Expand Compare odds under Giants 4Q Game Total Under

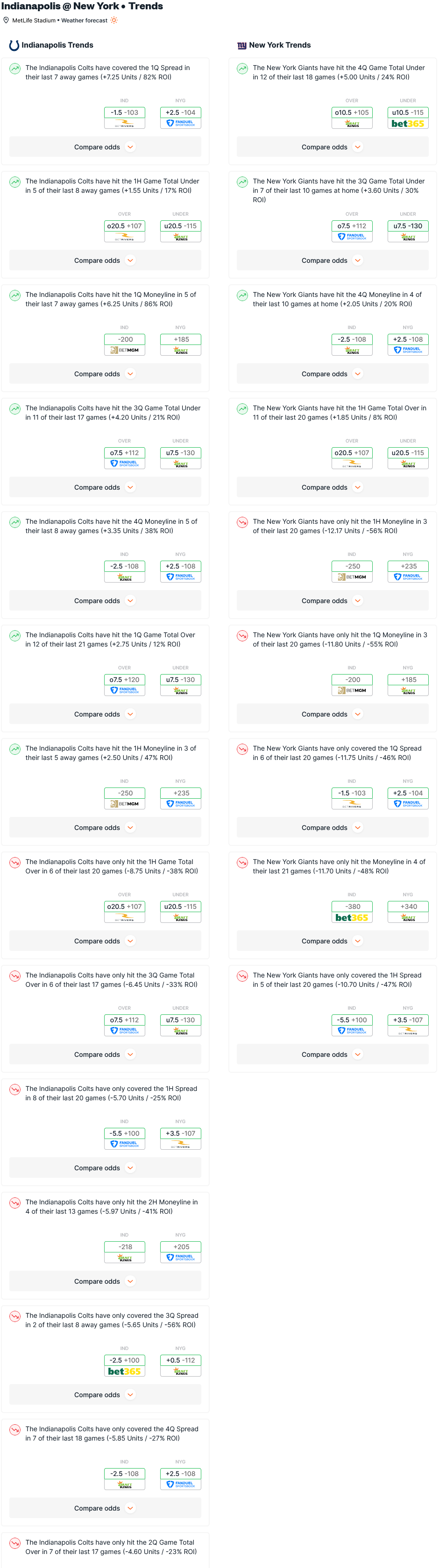click(333, 148)
